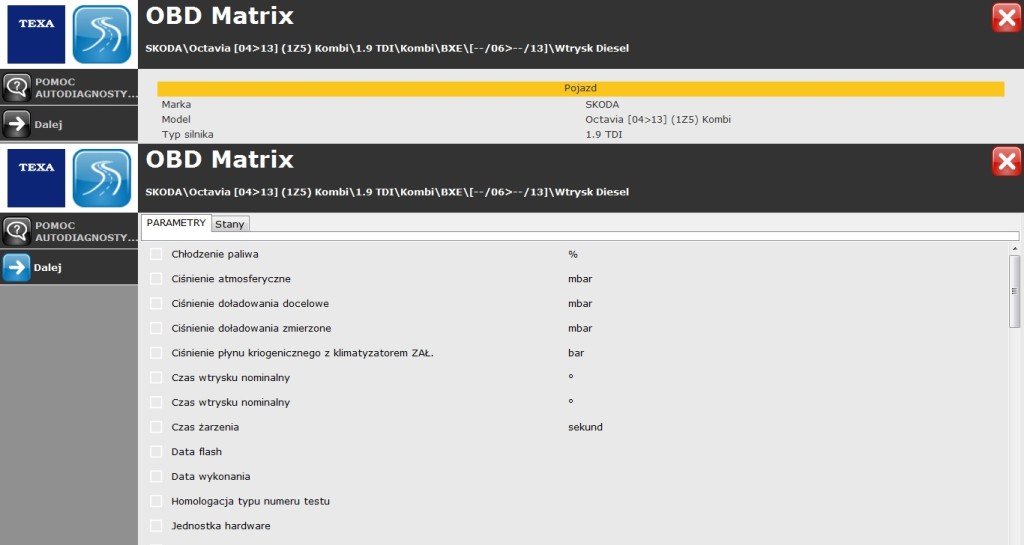Click the '%' unit for Chłodzenie paliwa
Image resolution: width=1024 pixels, height=545 pixels.
click(x=573, y=254)
